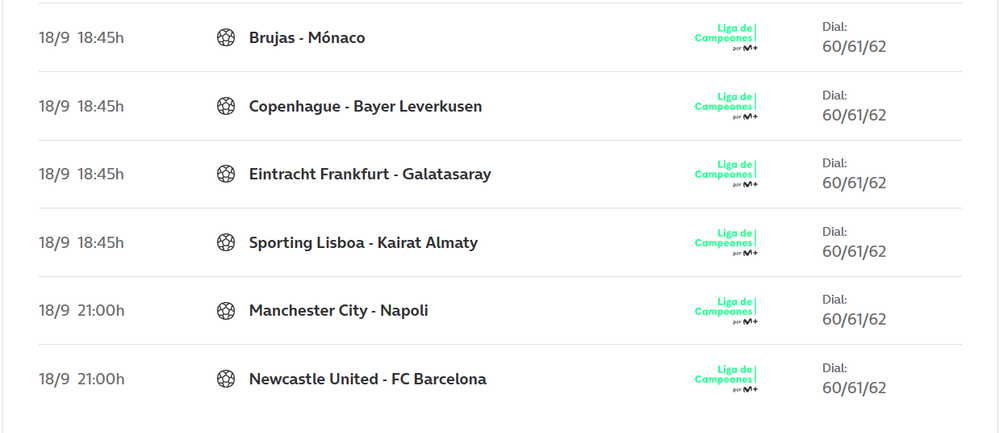Click the soccer ball icon beside Manchester City - Napoli
This screenshot has height=433, width=999.
(226, 311)
